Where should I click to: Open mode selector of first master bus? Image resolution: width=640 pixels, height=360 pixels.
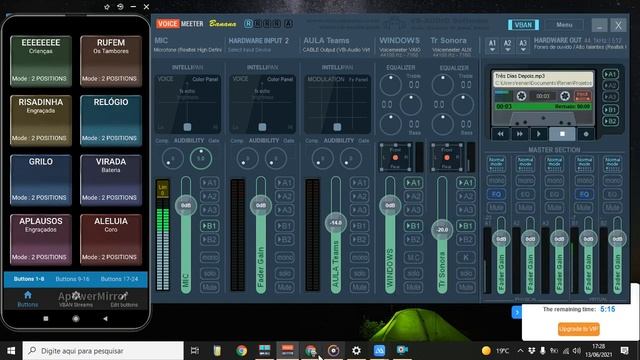(x=496, y=164)
